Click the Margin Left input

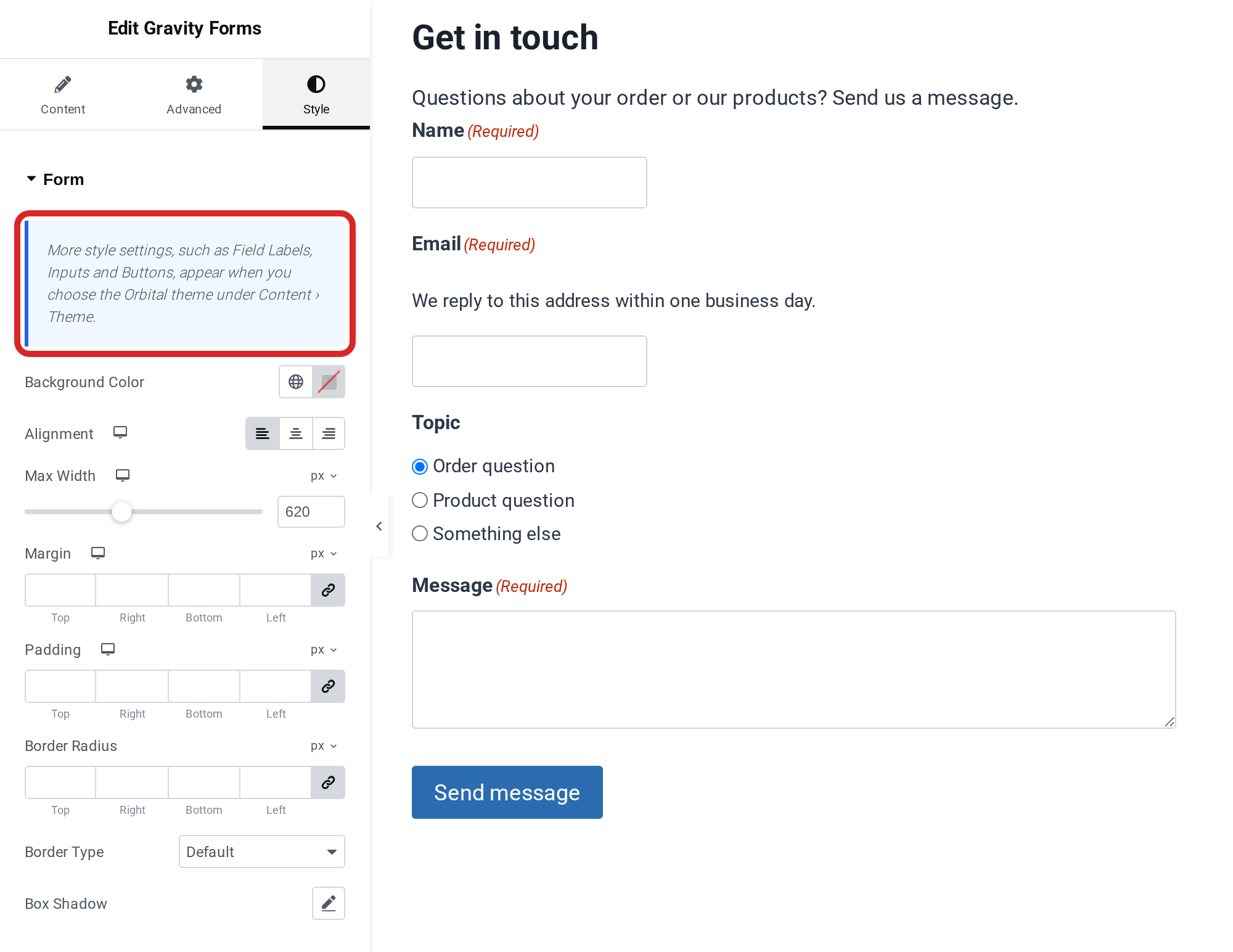click(x=276, y=590)
